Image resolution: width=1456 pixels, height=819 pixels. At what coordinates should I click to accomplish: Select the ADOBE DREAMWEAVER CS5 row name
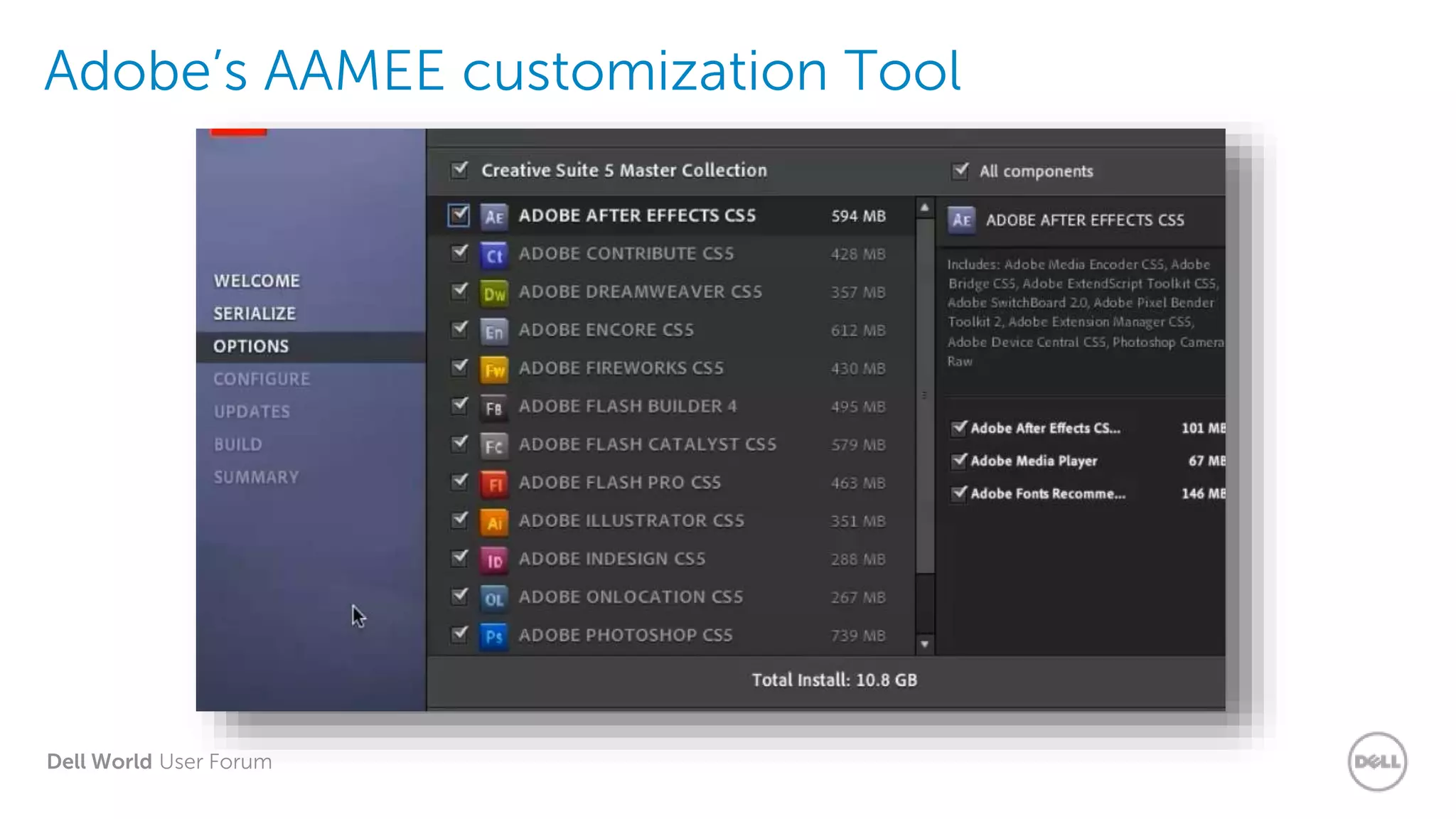640,291
